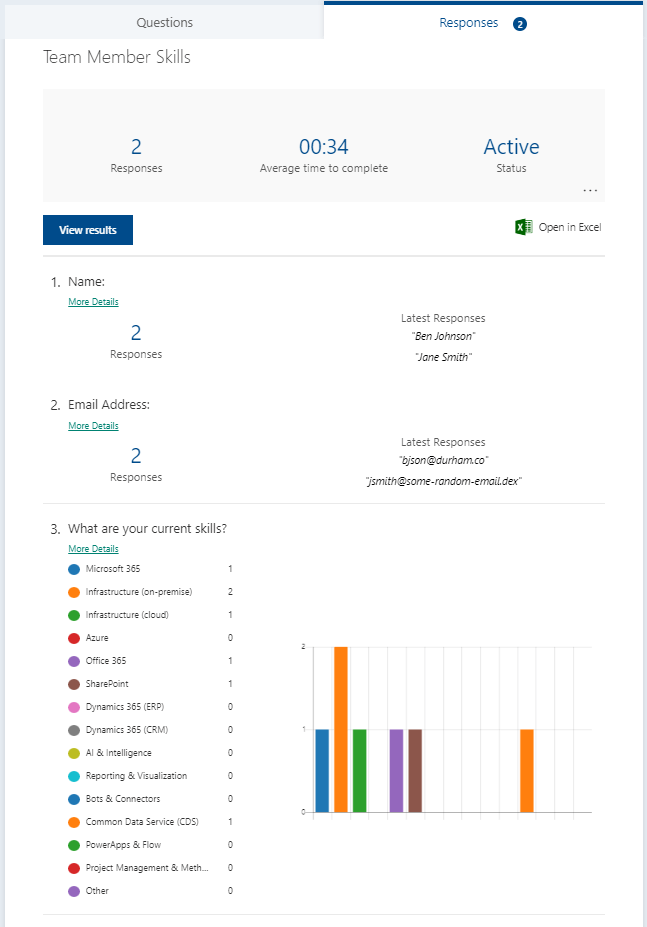647x927 pixels.
Task: Click the purple Office 365 bar in chart
Action: pos(396,770)
